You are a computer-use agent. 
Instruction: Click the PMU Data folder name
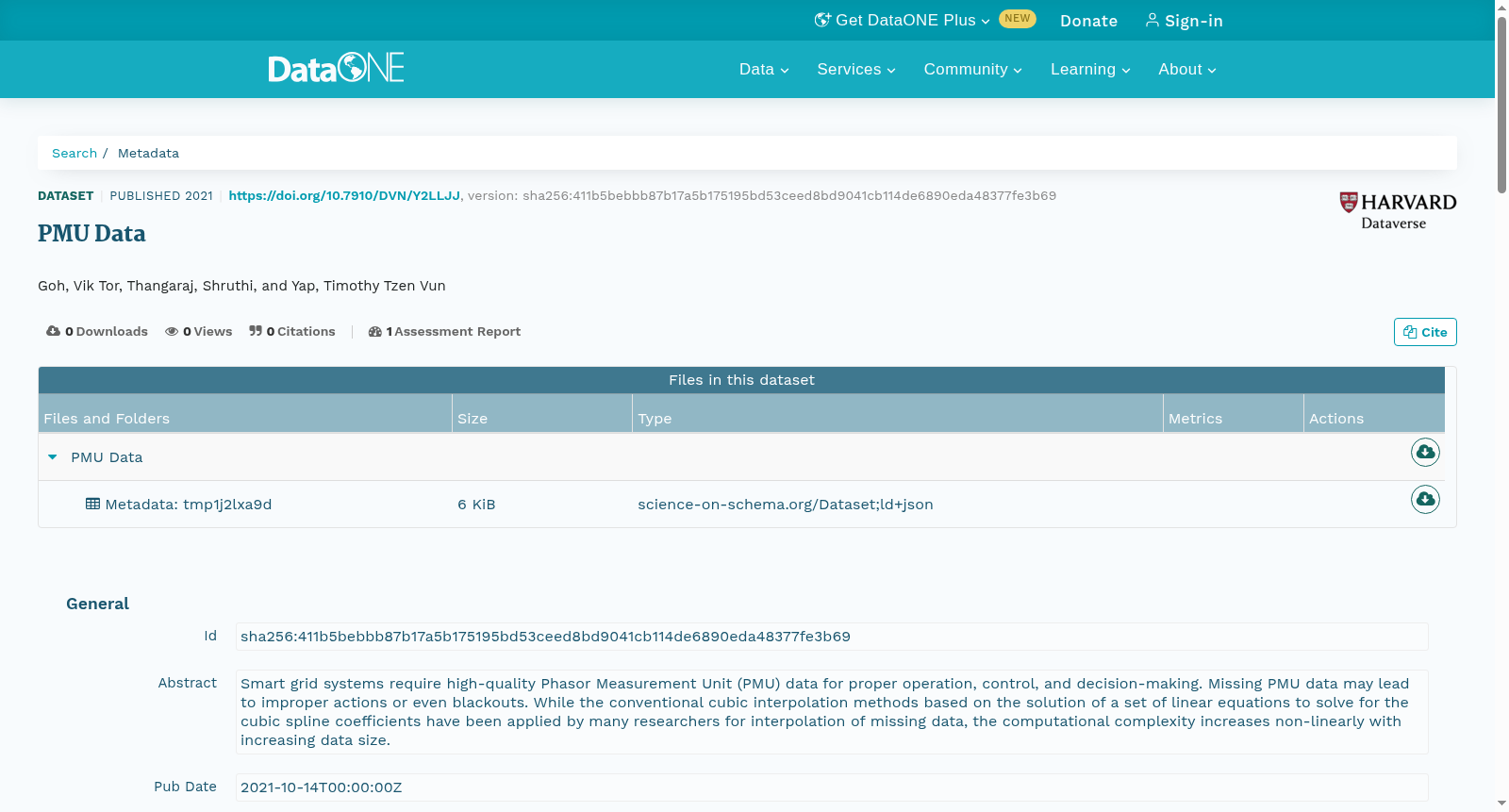pyautogui.click(x=107, y=457)
